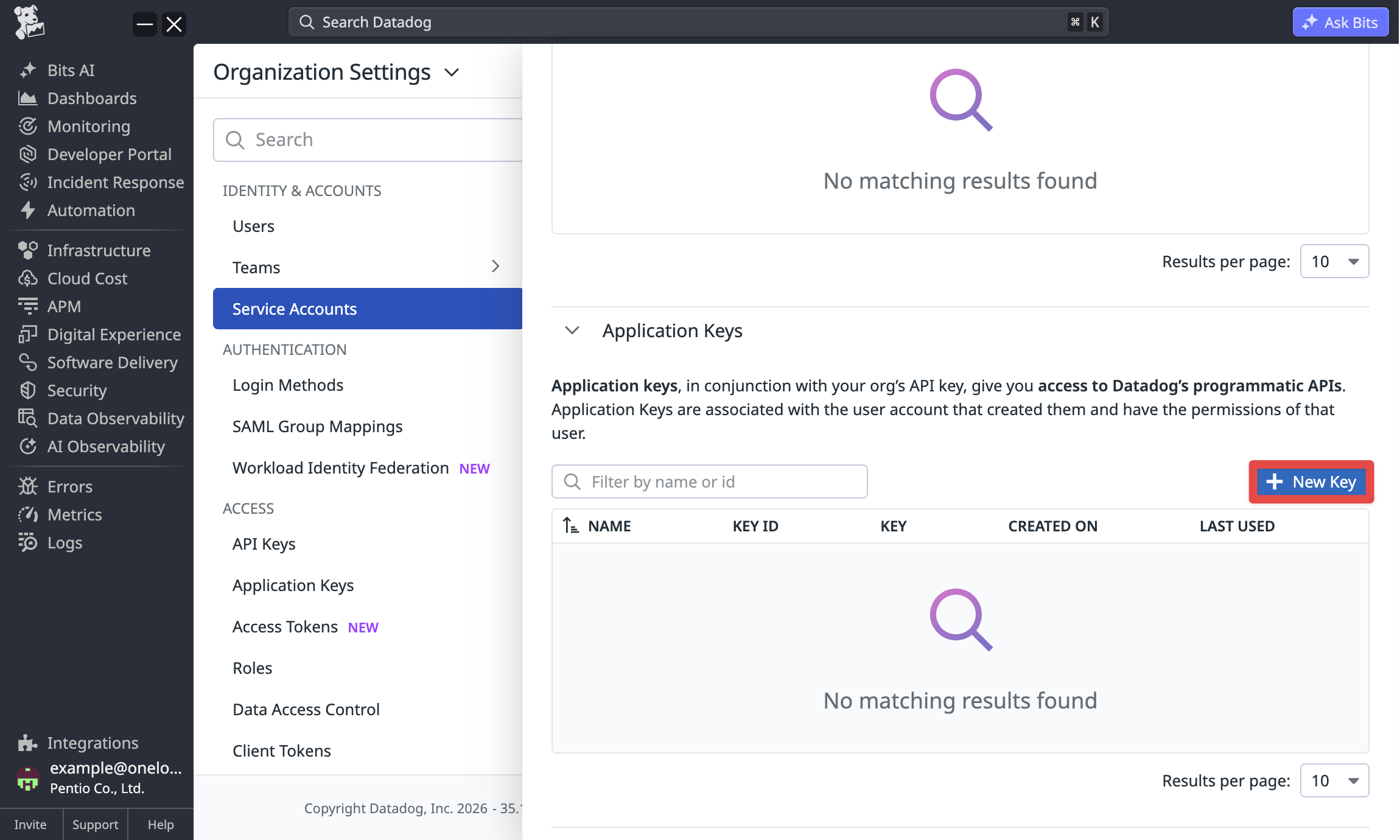Open AI Observability section
This screenshot has height=840, width=1400.
click(92, 446)
